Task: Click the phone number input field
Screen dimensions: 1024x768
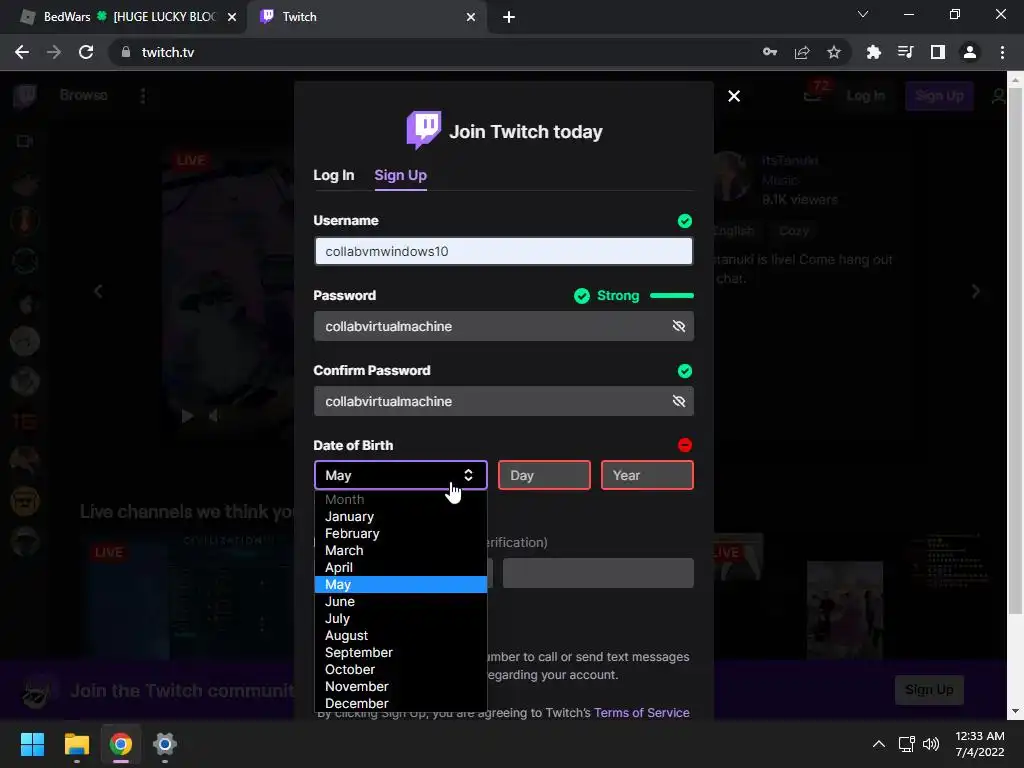Action: [598, 573]
